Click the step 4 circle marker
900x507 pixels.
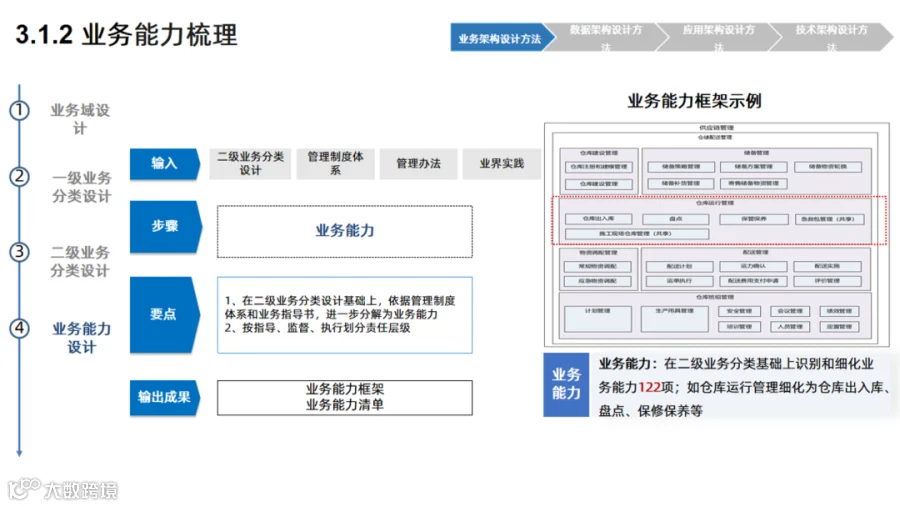coord(20,328)
